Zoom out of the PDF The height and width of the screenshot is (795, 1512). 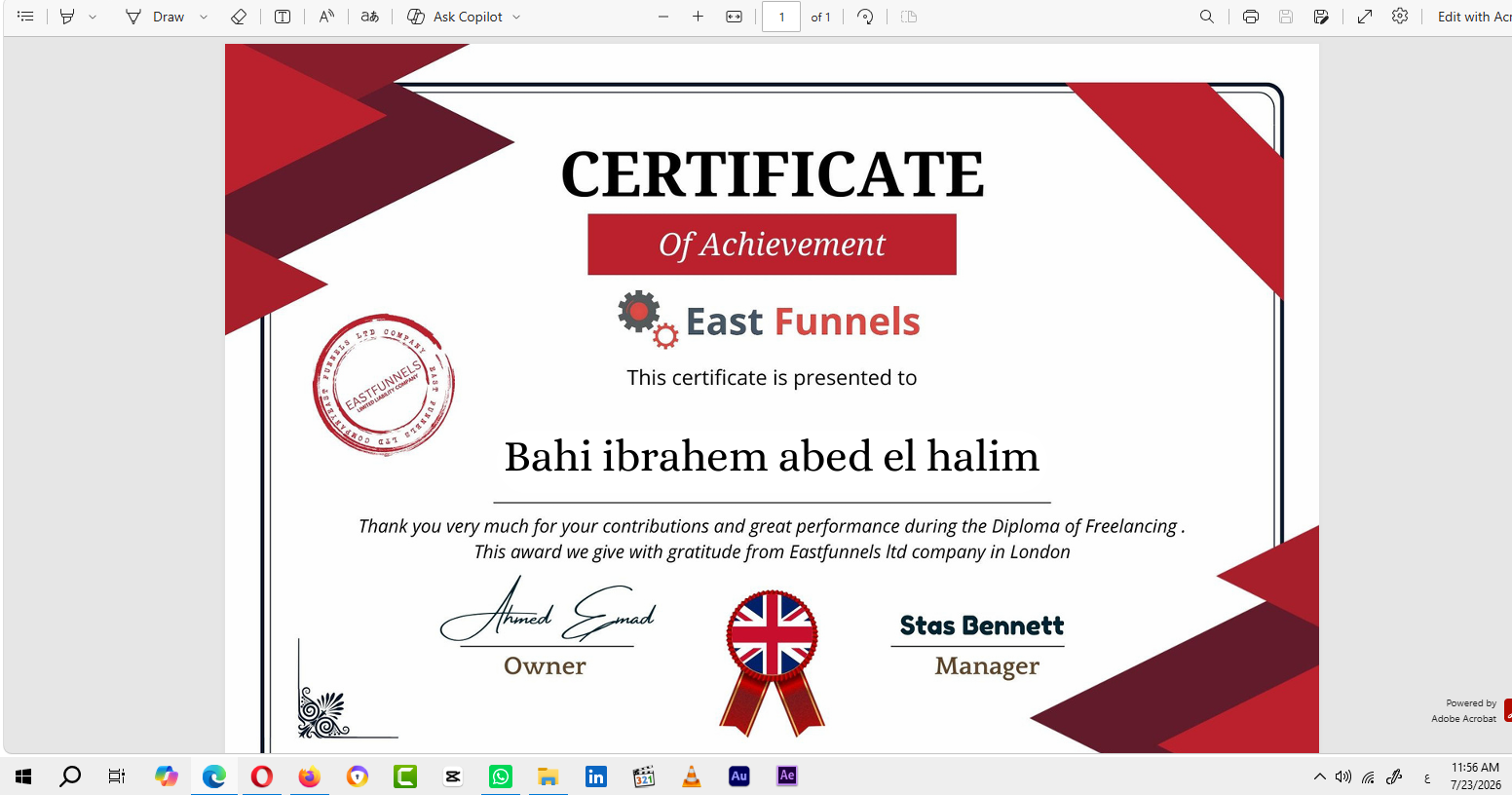pyautogui.click(x=663, y=17)
